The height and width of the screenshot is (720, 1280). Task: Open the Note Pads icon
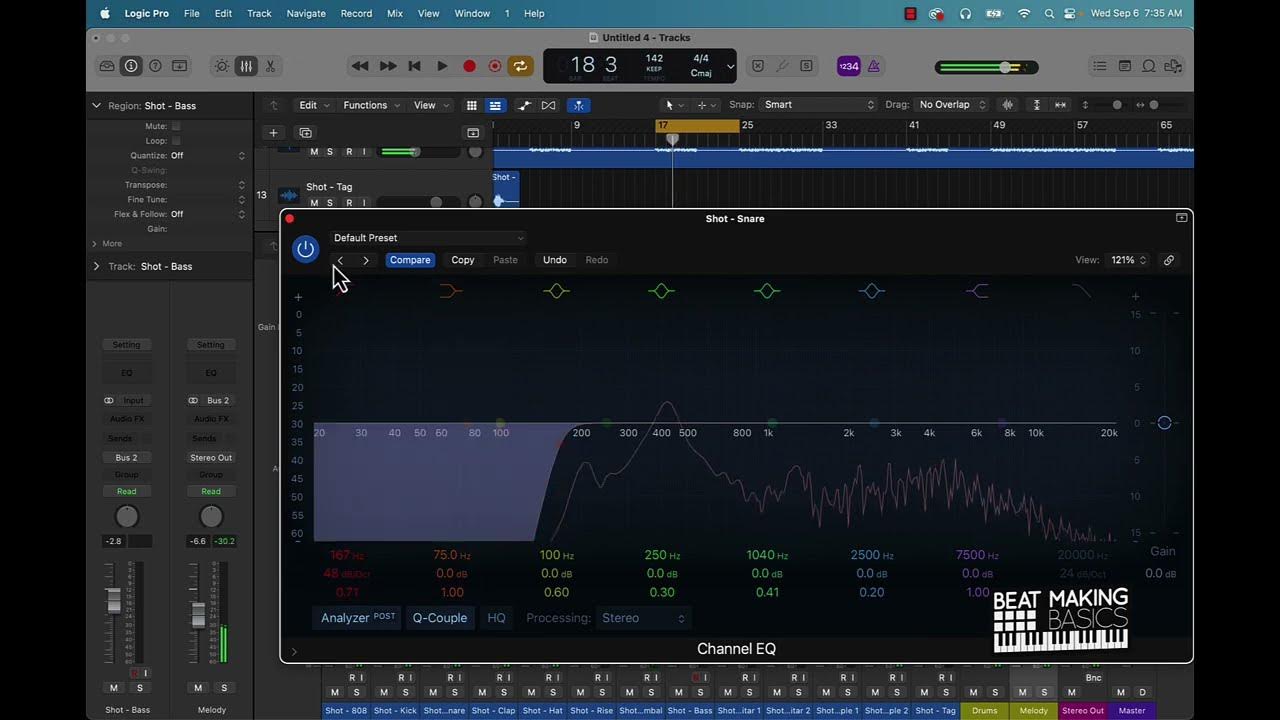tap(1125, 66)
